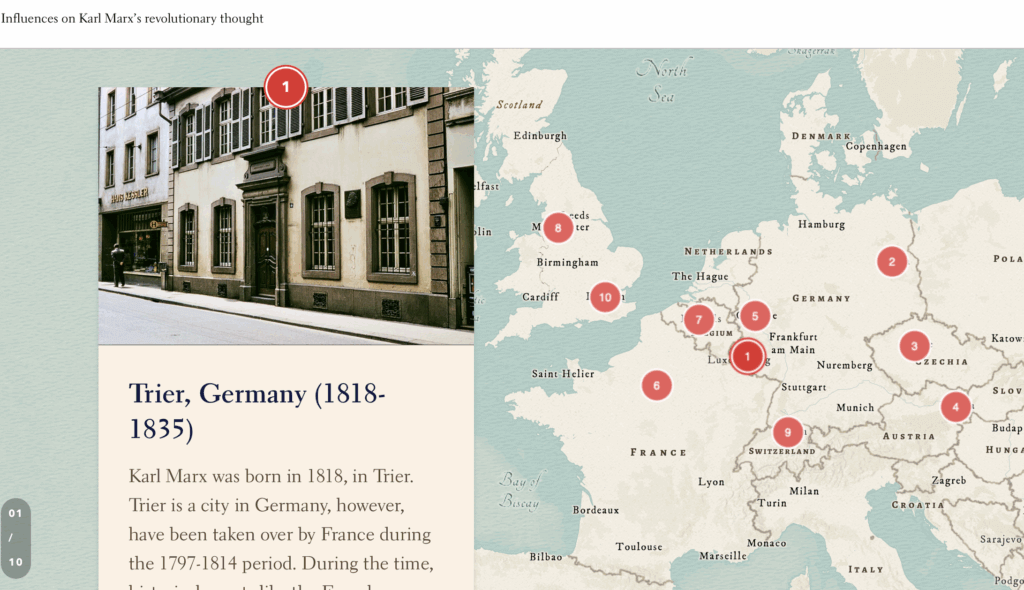The width and height of the screenshot is (1024, 590).
Task: Click marker 5 in western Germany
Action: click(755, 316)
